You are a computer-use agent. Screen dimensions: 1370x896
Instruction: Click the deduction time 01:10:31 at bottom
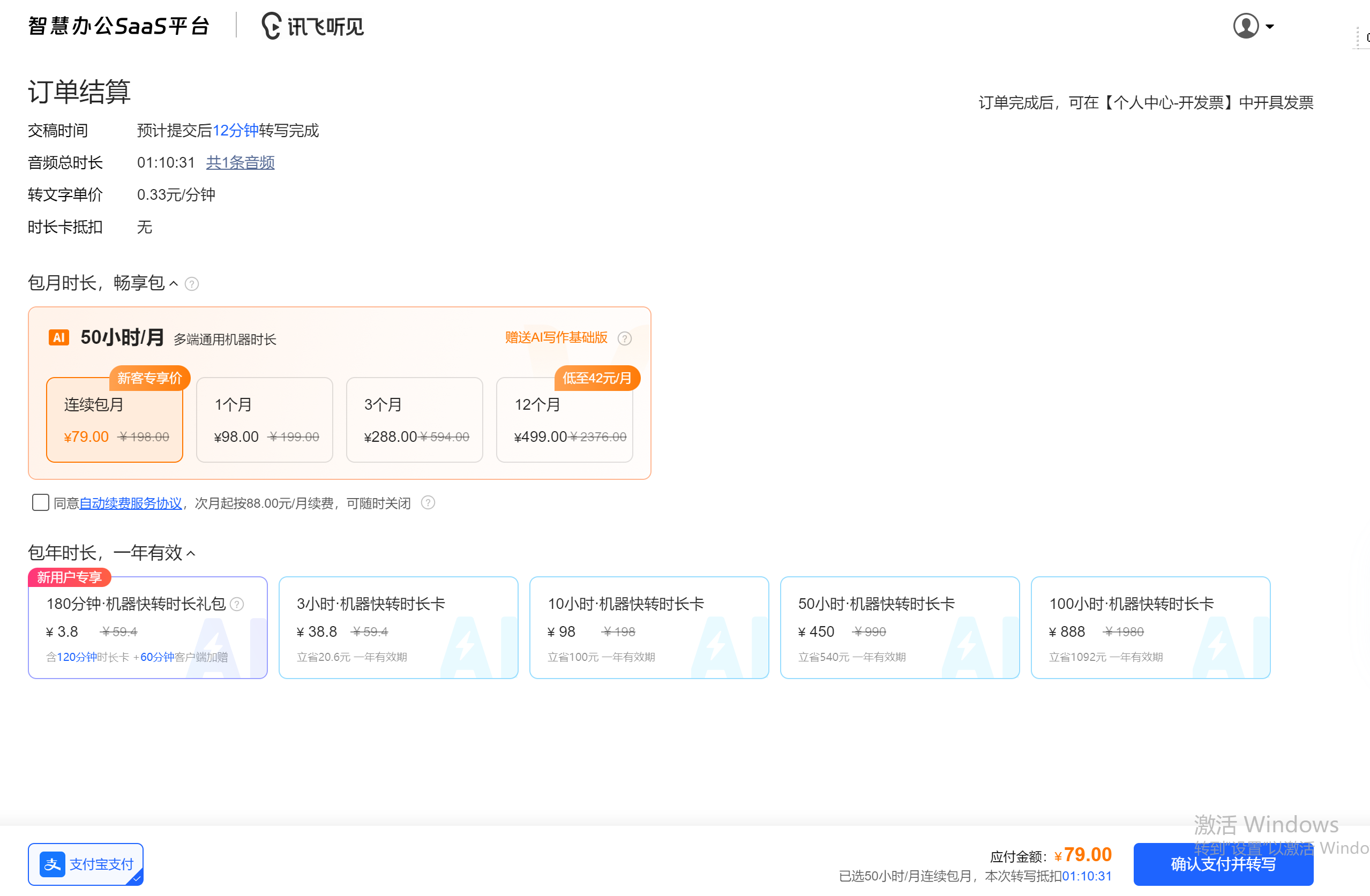click(x=1087, y=876)
